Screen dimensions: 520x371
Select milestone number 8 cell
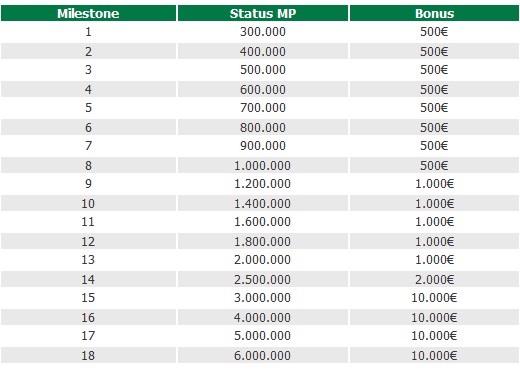(88, 165)
